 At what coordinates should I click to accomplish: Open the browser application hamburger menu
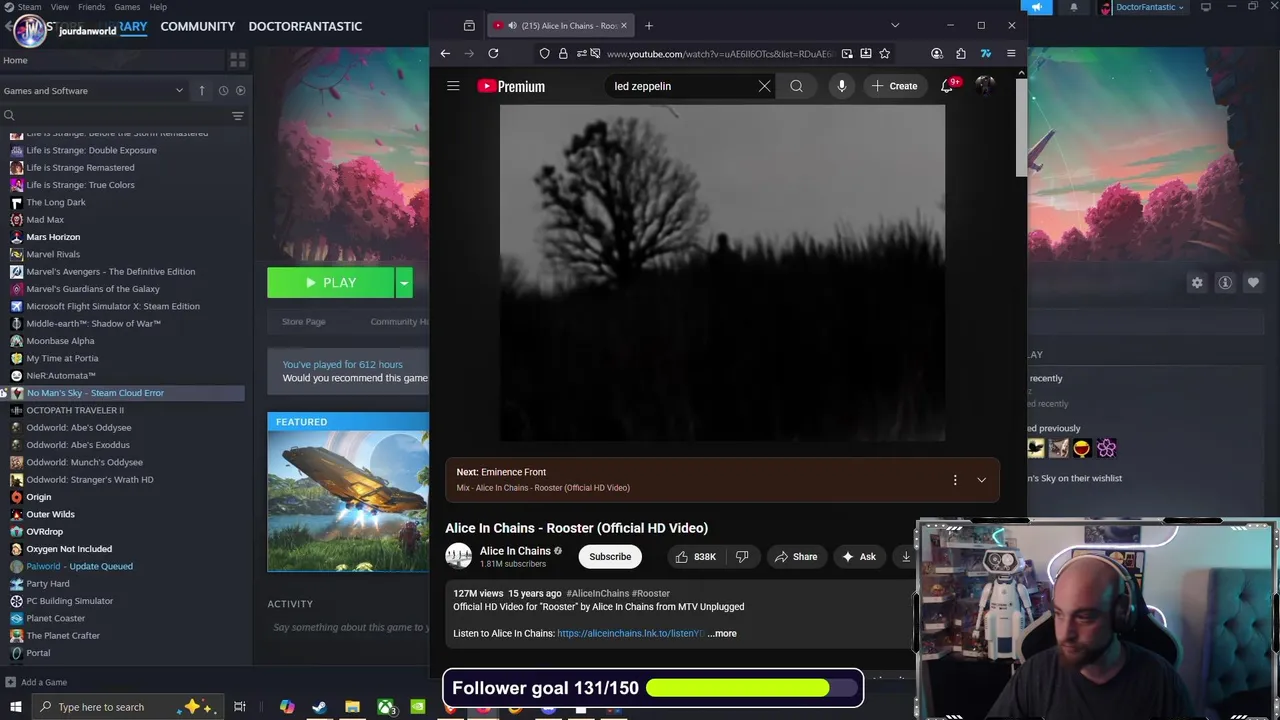click(x=1011, y=53)
